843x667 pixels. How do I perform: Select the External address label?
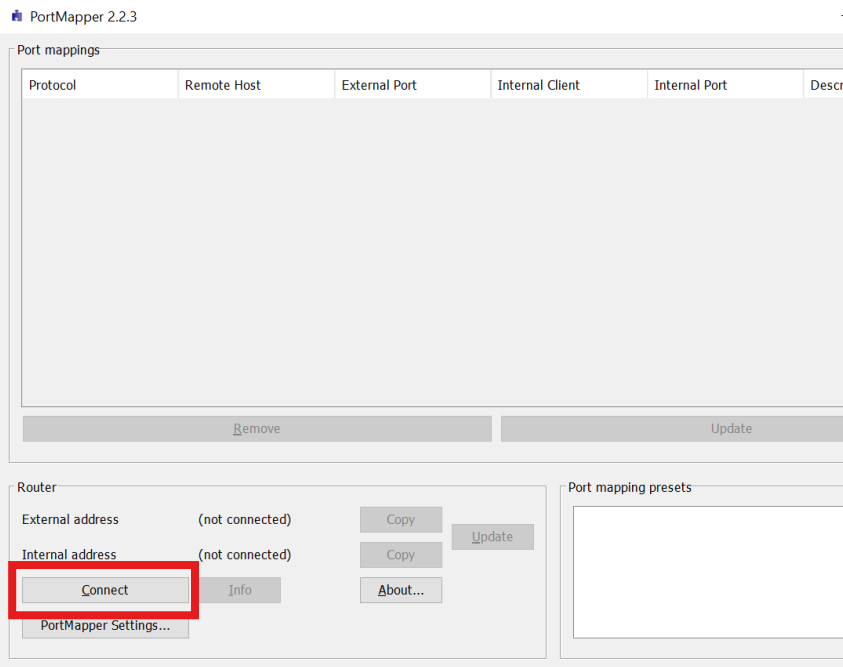pyautogui.click(x=70, y=520)
